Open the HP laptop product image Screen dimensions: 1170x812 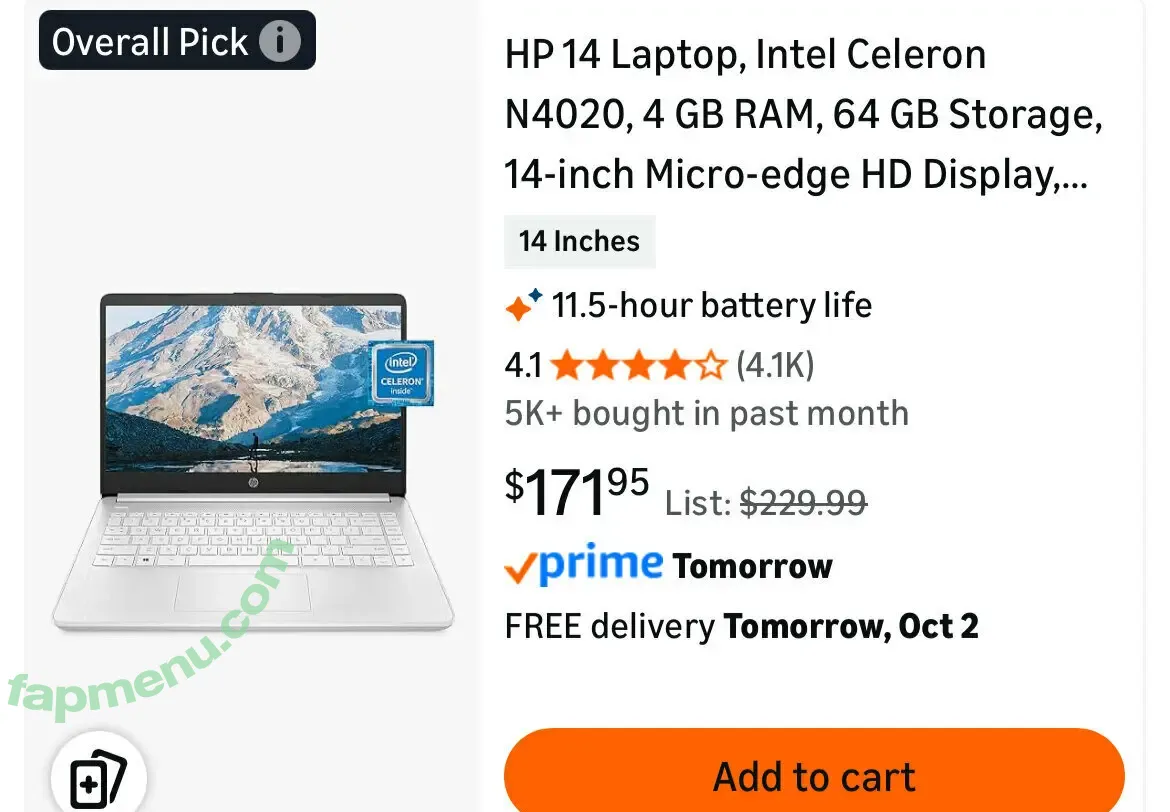coord(253,460)
